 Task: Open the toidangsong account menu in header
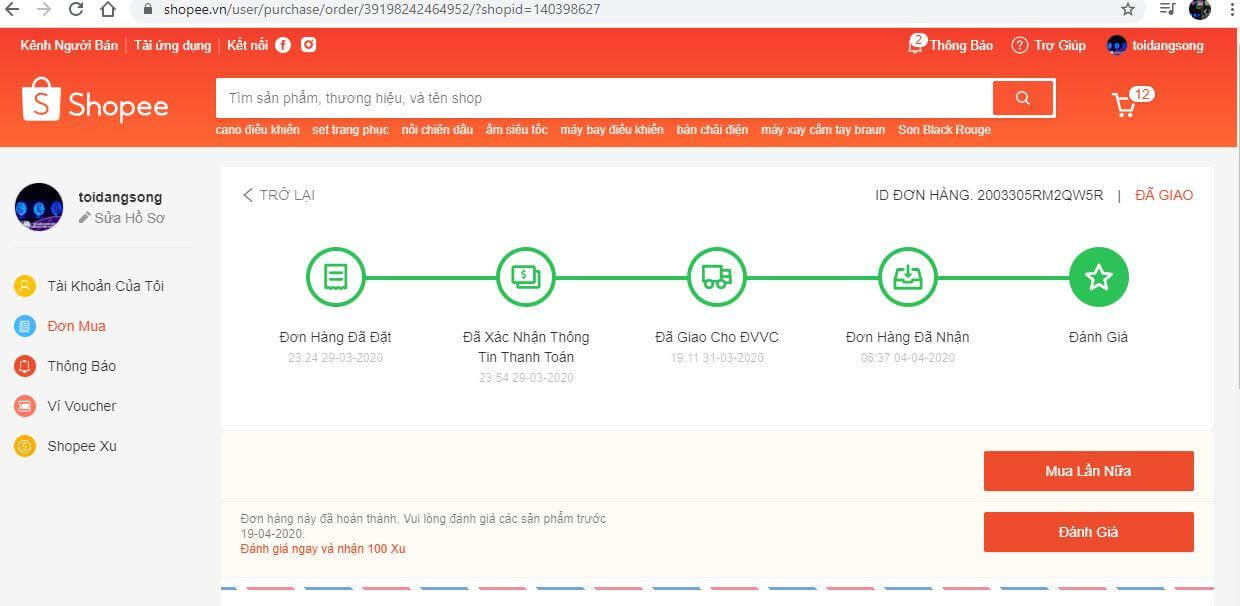1155,45
